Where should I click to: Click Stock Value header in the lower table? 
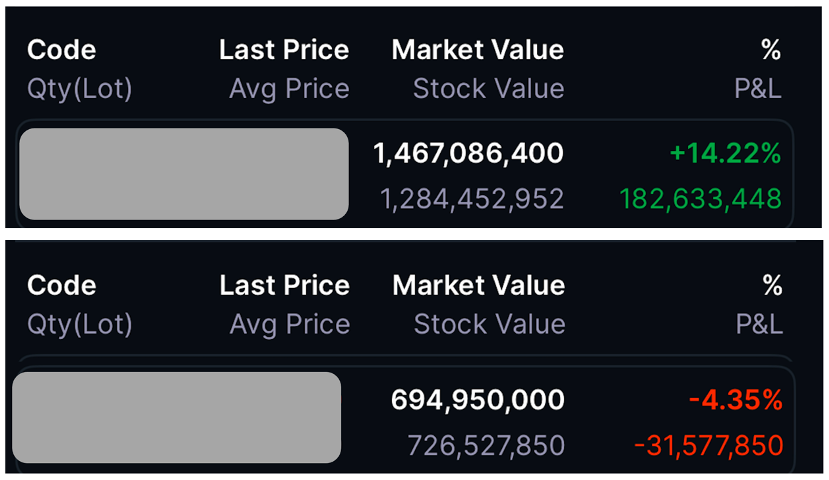[x=489, y=324]
